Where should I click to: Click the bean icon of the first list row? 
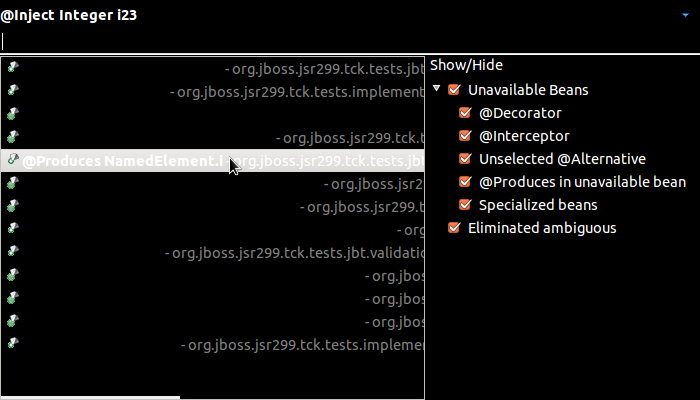pyautogui.click(x=12, y=67)
